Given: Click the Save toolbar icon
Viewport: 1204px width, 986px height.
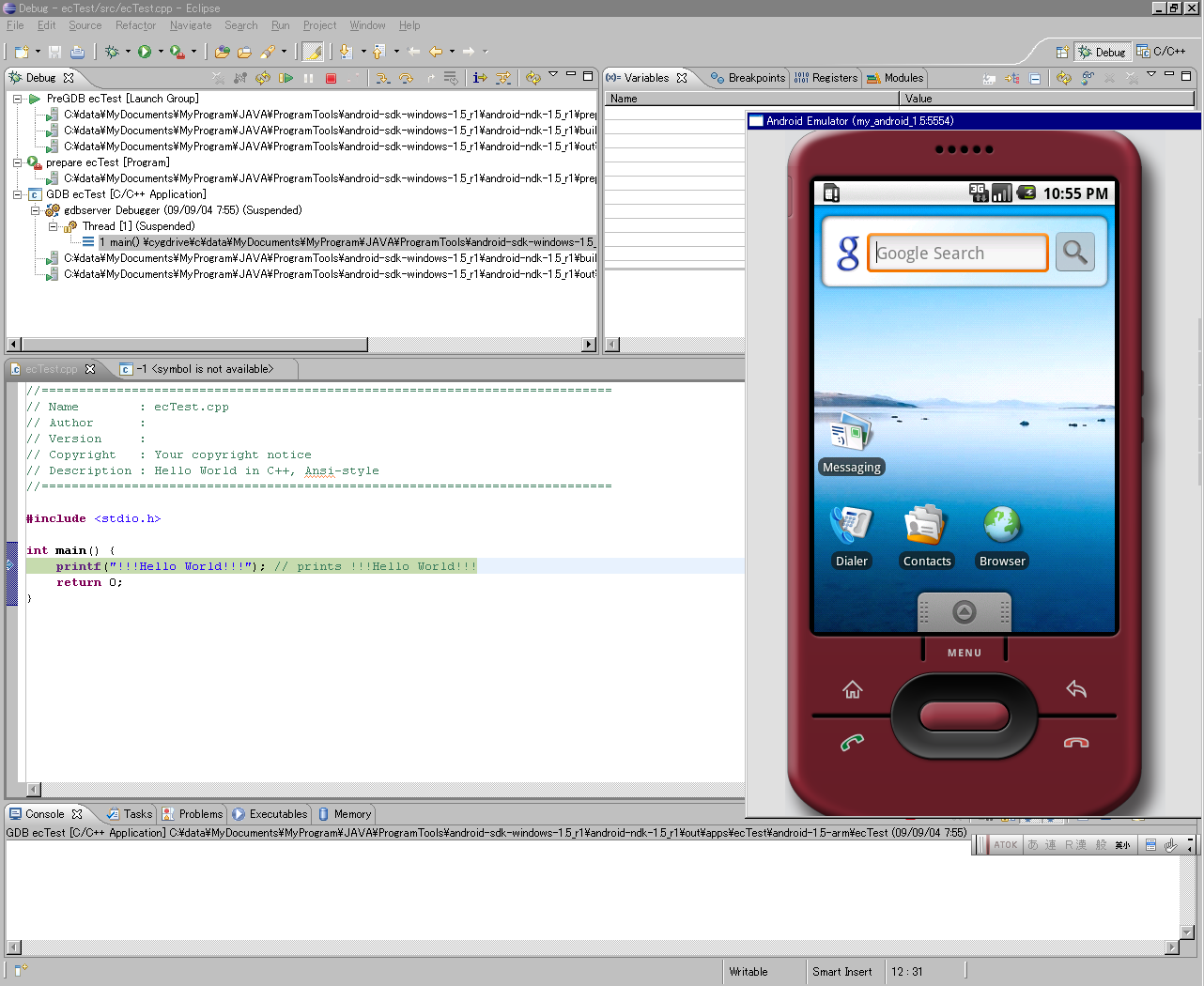Looking at the screenshot, I should click(54, 52).
